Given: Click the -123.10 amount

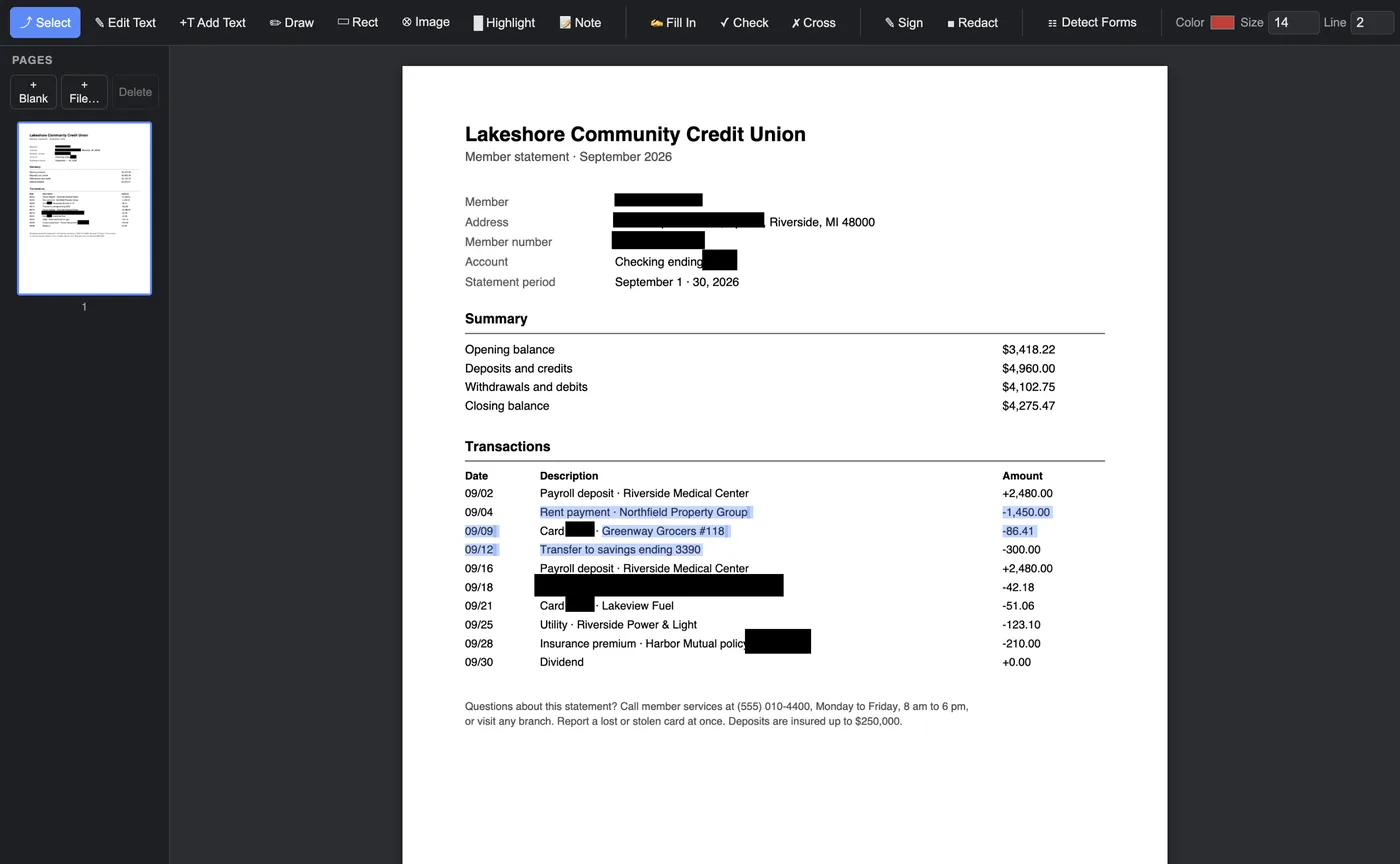Looking at the screenshot, I should pyautogui.click(x=1021, y=625).
